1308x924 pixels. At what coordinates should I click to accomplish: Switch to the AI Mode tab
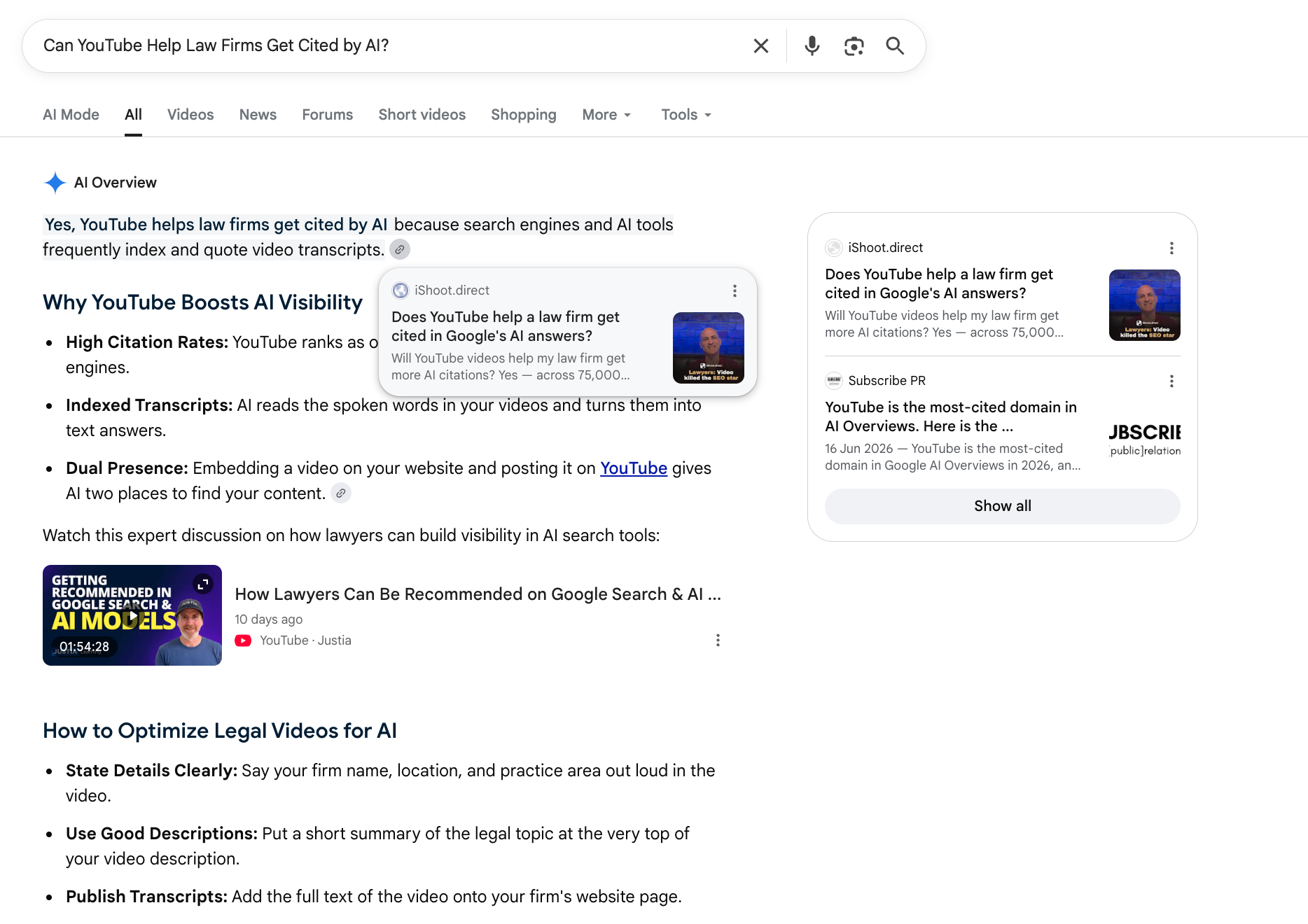pyautogui.click(x=71, y=115)
